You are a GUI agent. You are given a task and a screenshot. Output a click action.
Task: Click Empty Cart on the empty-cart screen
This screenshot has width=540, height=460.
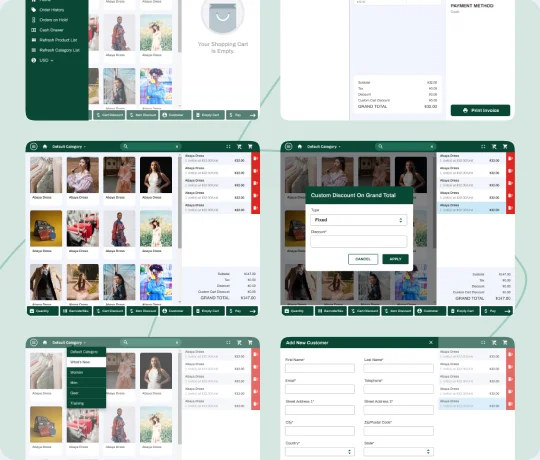209,115
